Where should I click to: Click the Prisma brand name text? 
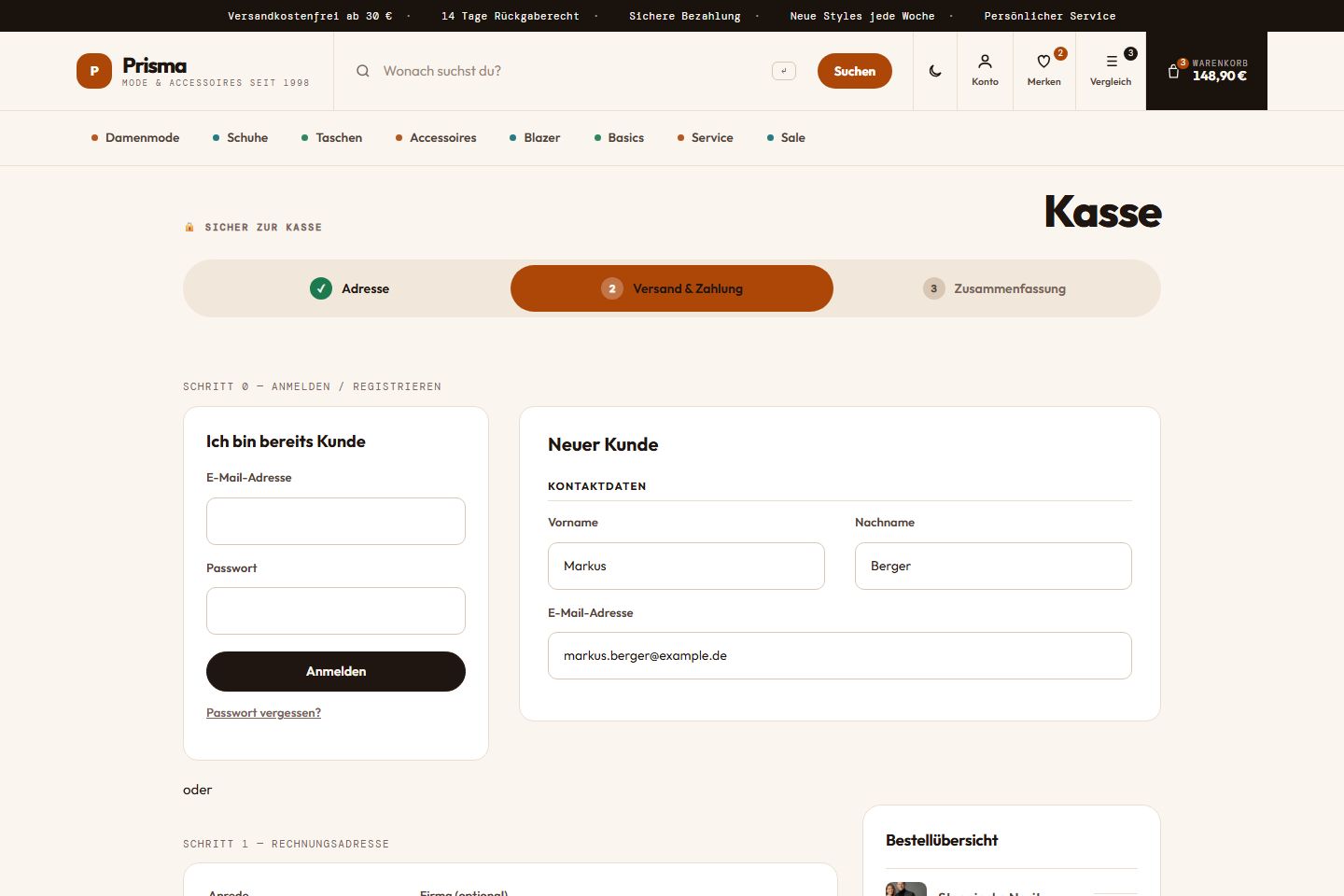point(155,65)
